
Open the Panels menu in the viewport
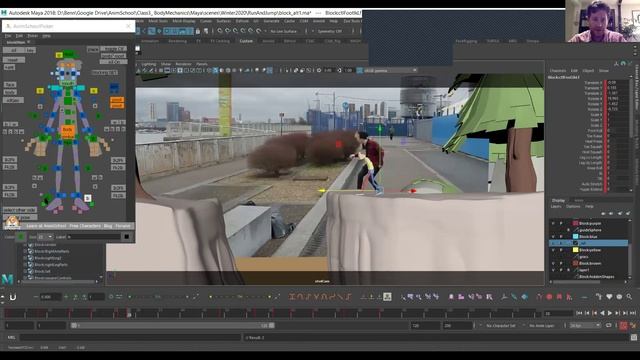click(202, 64)
